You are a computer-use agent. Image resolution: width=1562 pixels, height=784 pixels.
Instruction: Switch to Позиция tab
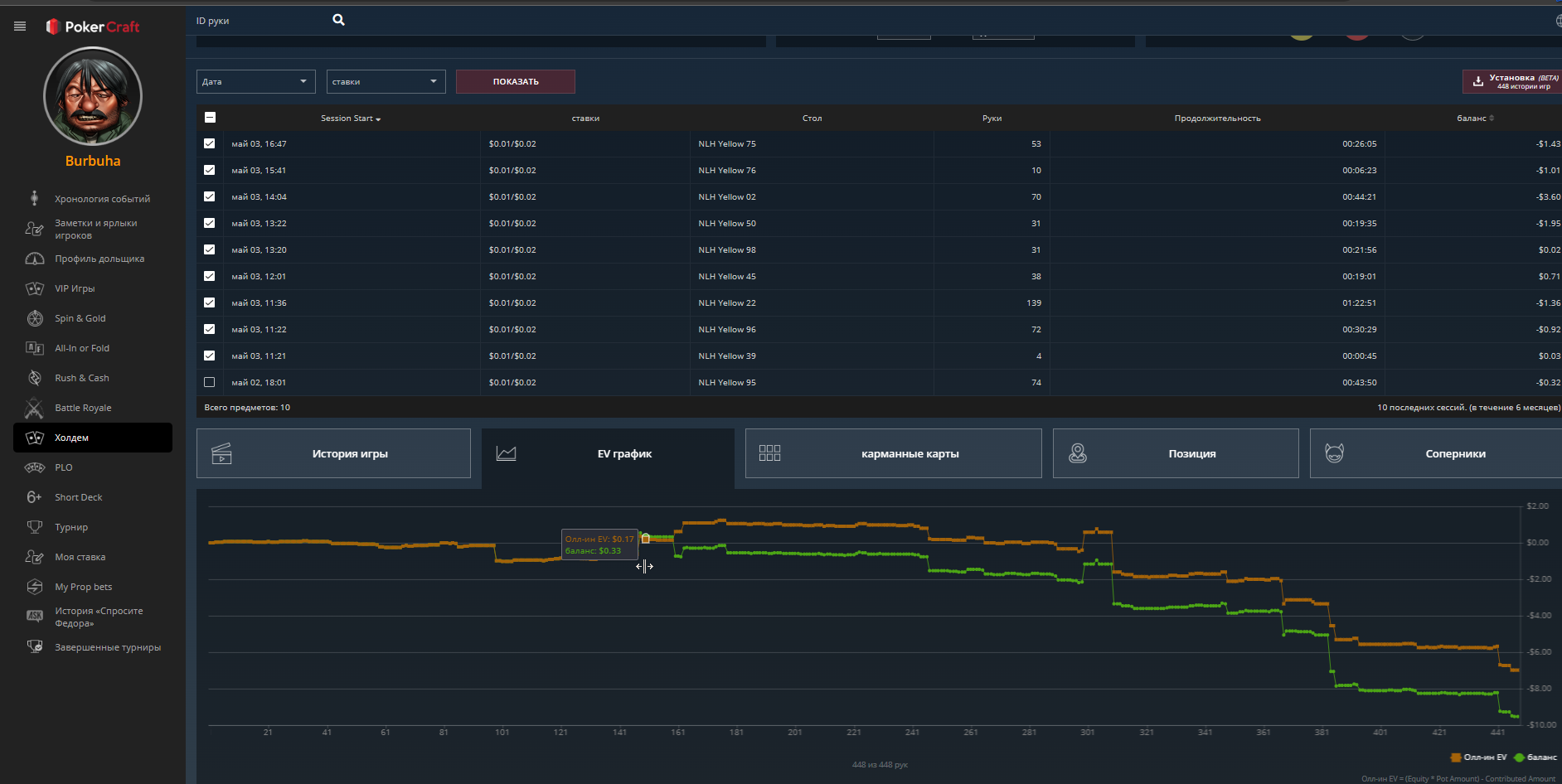coord(1176,453)
